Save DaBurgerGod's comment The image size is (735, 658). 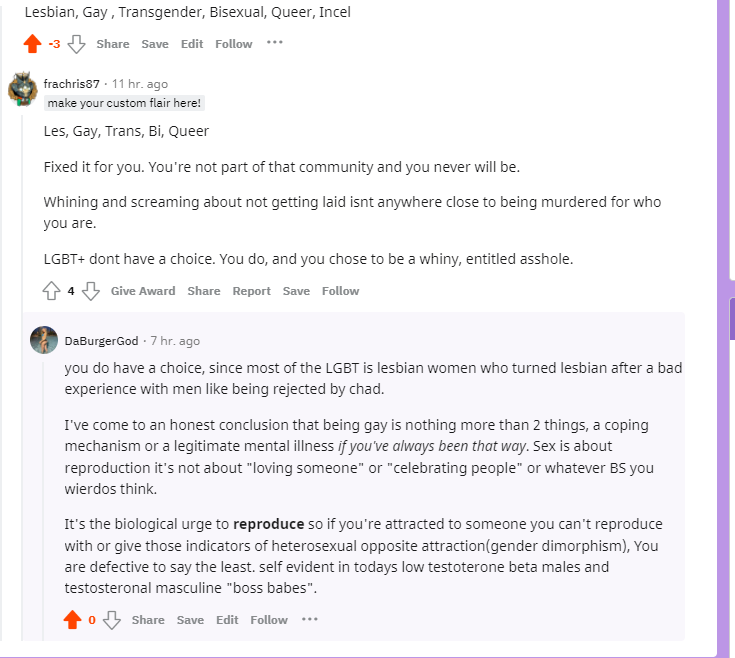click(190, 620)
